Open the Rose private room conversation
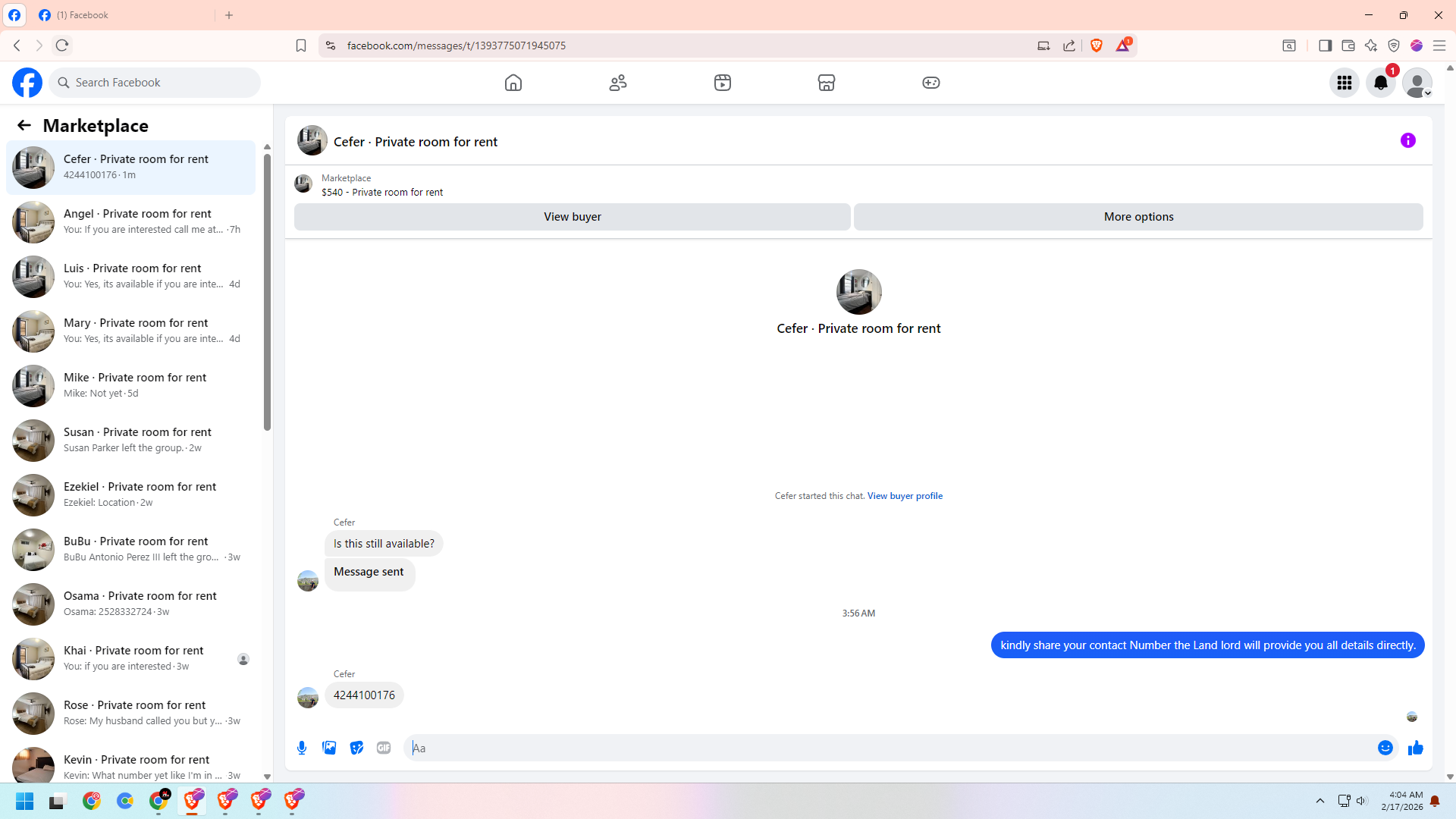The image size is (1456, 819). click(x=130, y=714)
